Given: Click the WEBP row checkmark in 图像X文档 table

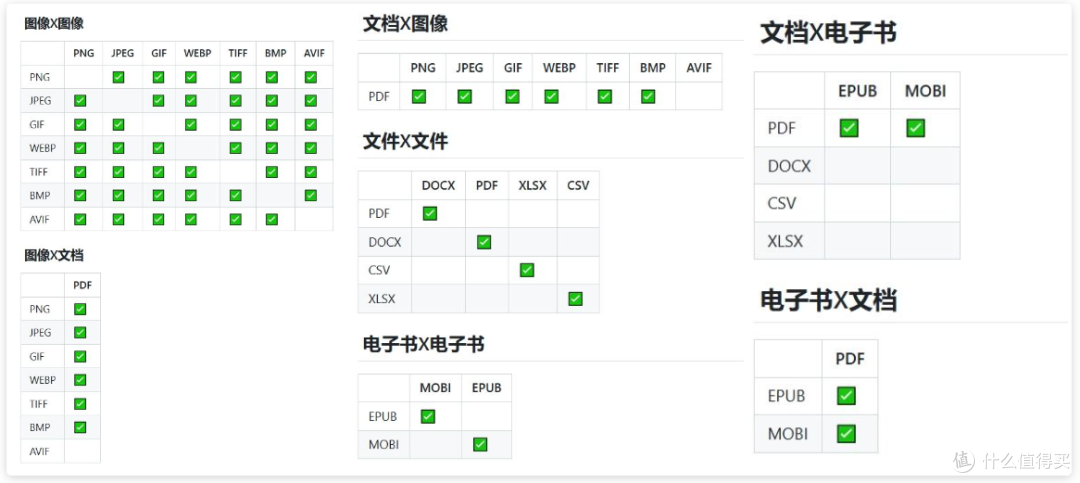Looking at the screenshot, I should 80,380.
